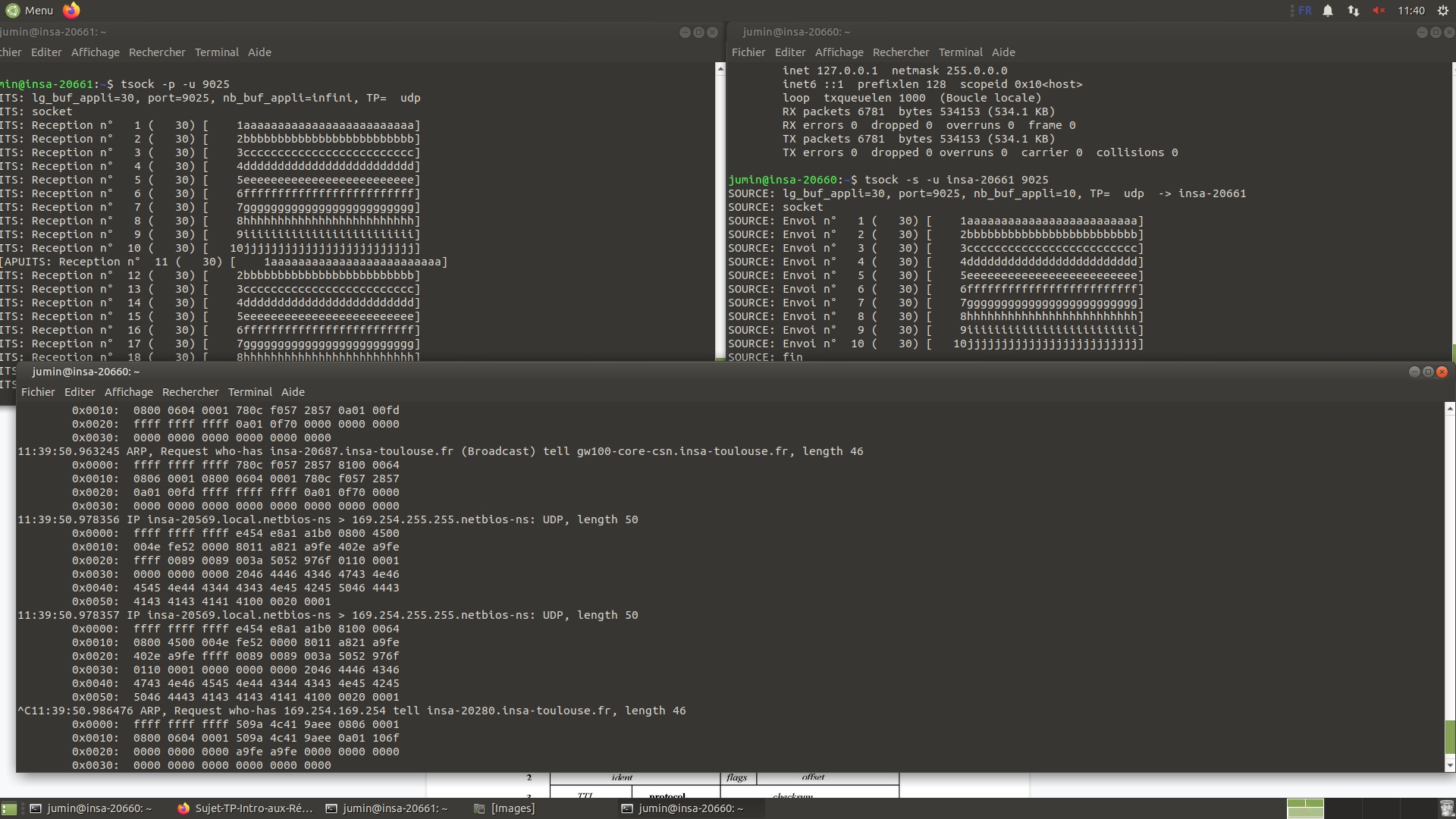Open Terminal menu in bottom terminal window

[x=249, y=392]
